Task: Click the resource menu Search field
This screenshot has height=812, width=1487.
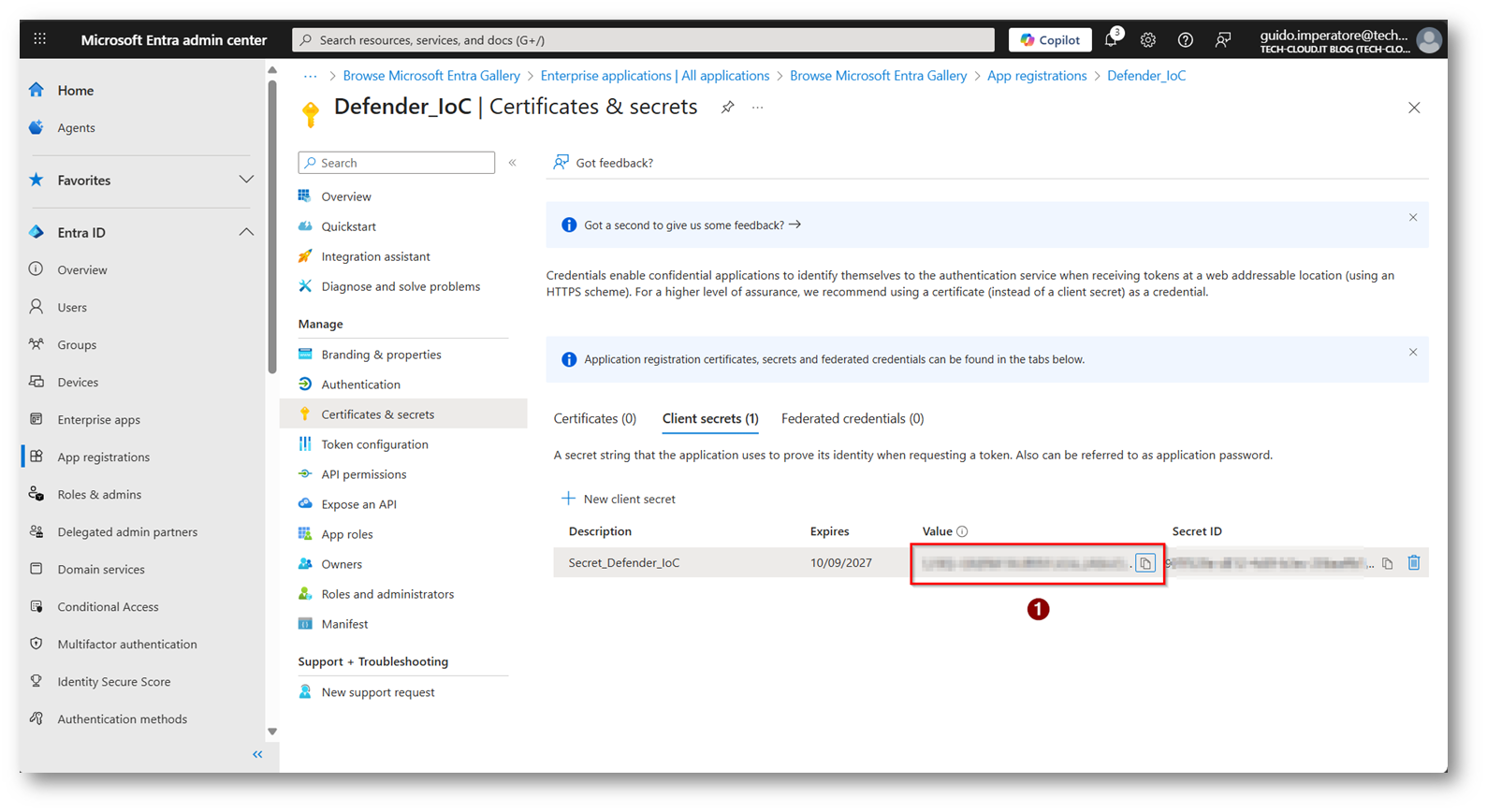Action: pos(397,163)
